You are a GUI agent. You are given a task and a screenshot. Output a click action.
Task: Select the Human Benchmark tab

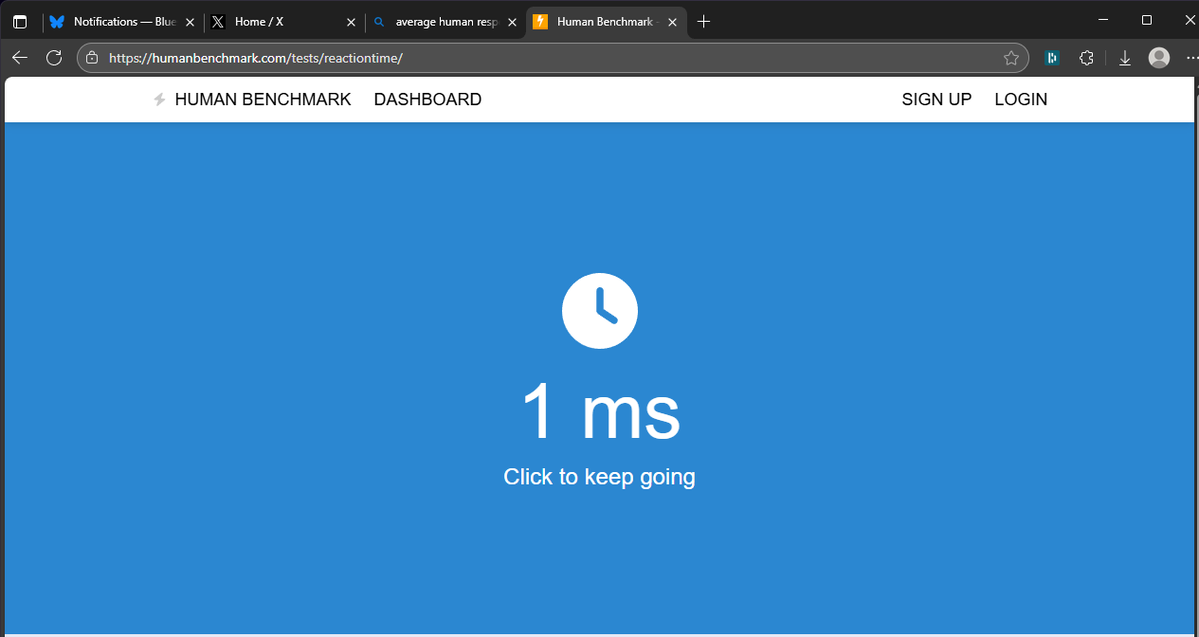point(606,22)
